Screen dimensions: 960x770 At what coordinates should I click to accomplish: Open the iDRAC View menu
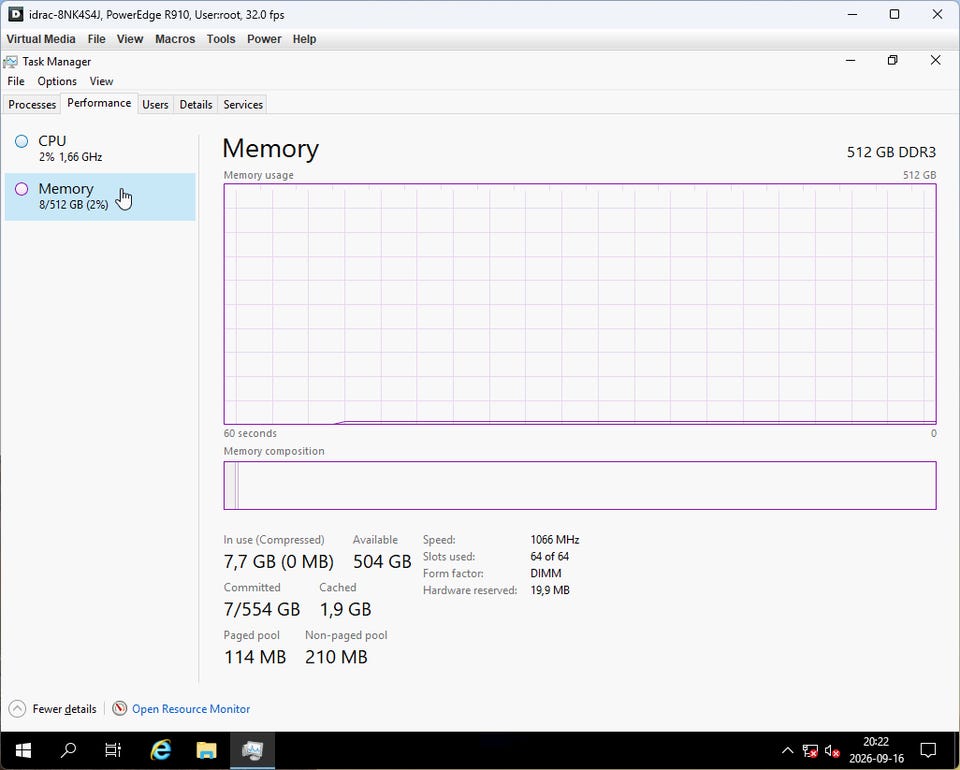[x=130, y=39]
